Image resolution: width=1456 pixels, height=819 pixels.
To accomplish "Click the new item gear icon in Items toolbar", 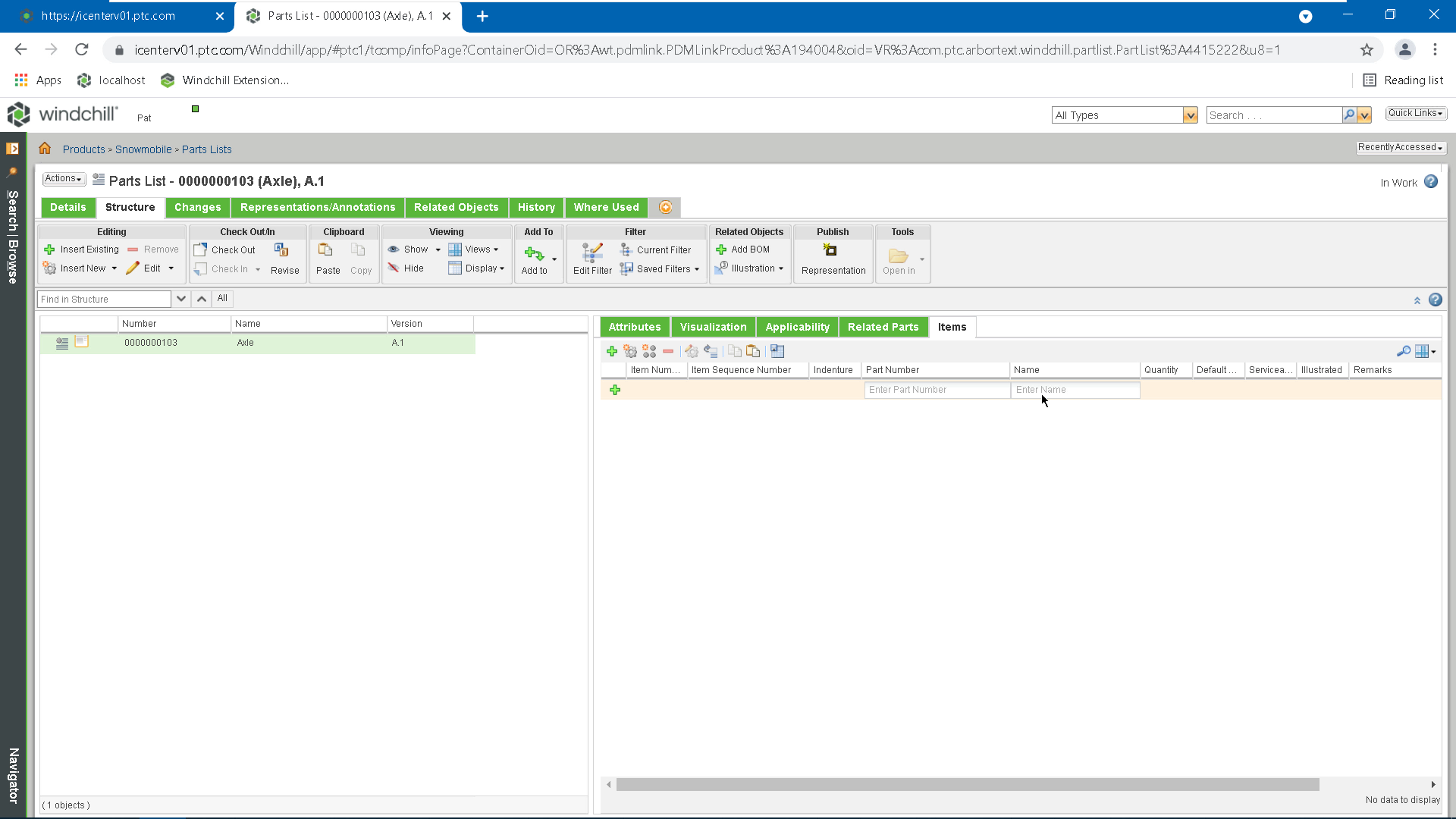I will point(630,351).
